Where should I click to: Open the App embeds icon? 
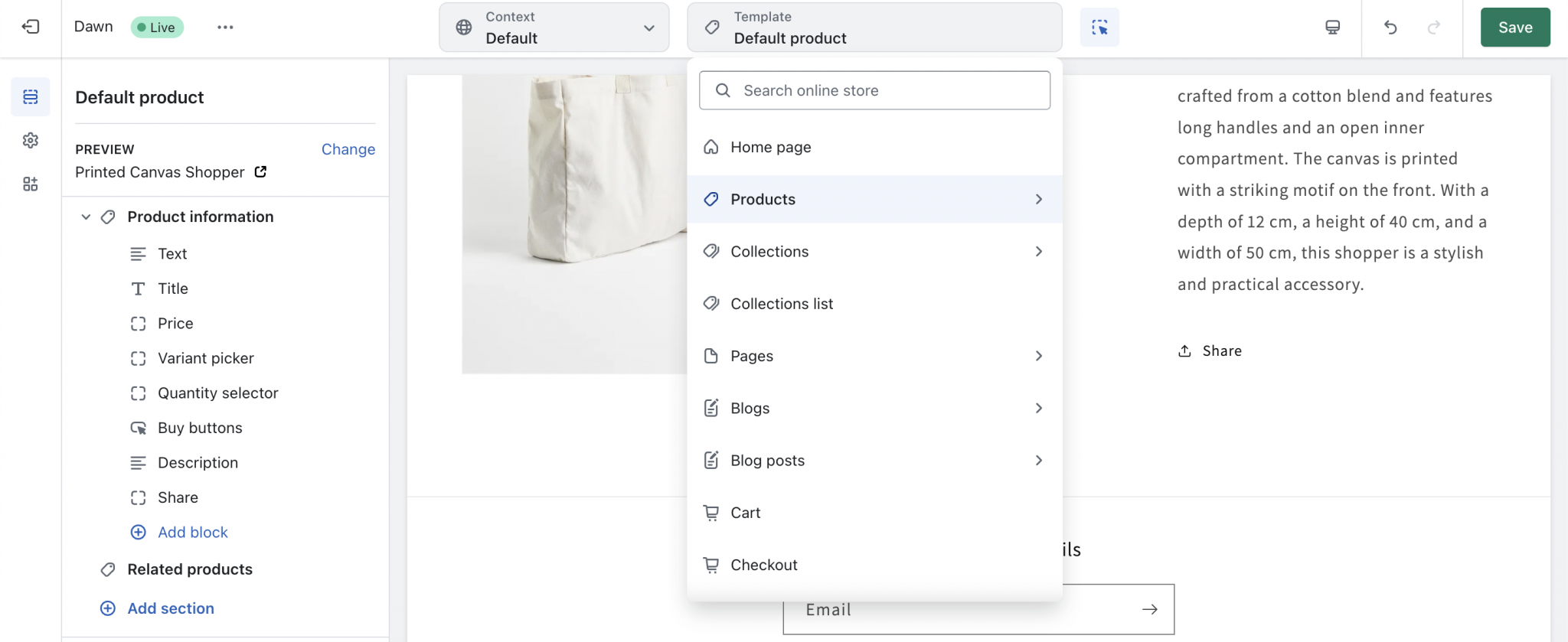click(30, 184)
